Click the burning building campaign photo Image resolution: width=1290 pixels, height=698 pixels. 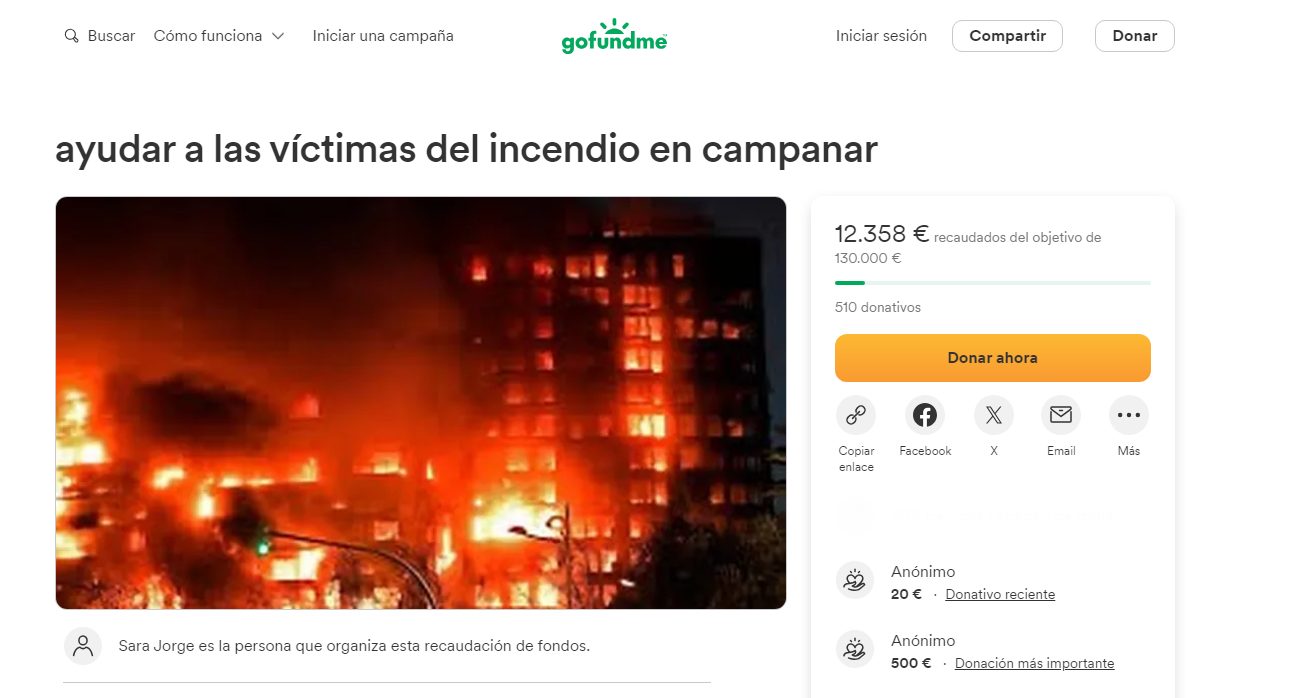(421, 403)
